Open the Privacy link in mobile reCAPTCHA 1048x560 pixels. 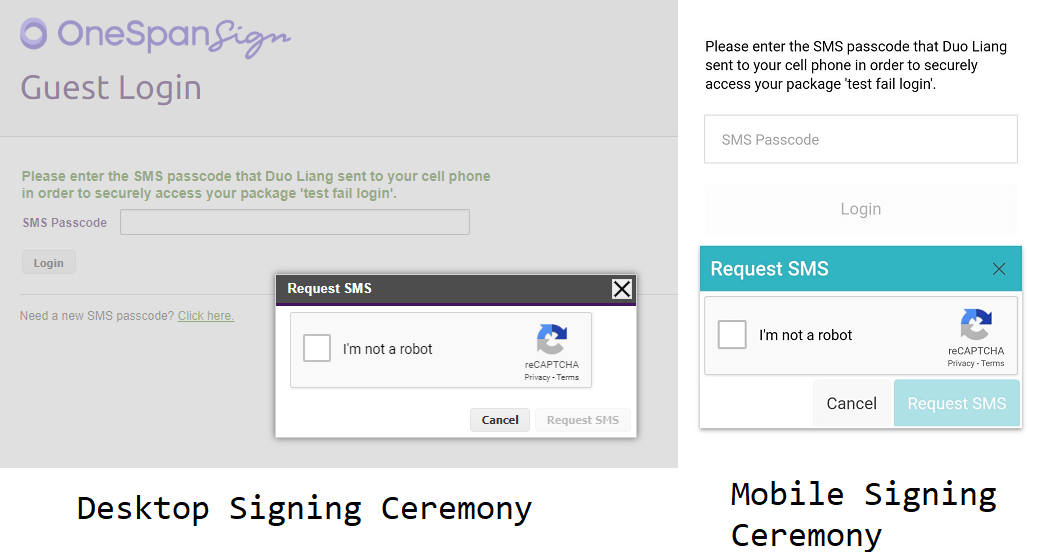coord(960,364)
